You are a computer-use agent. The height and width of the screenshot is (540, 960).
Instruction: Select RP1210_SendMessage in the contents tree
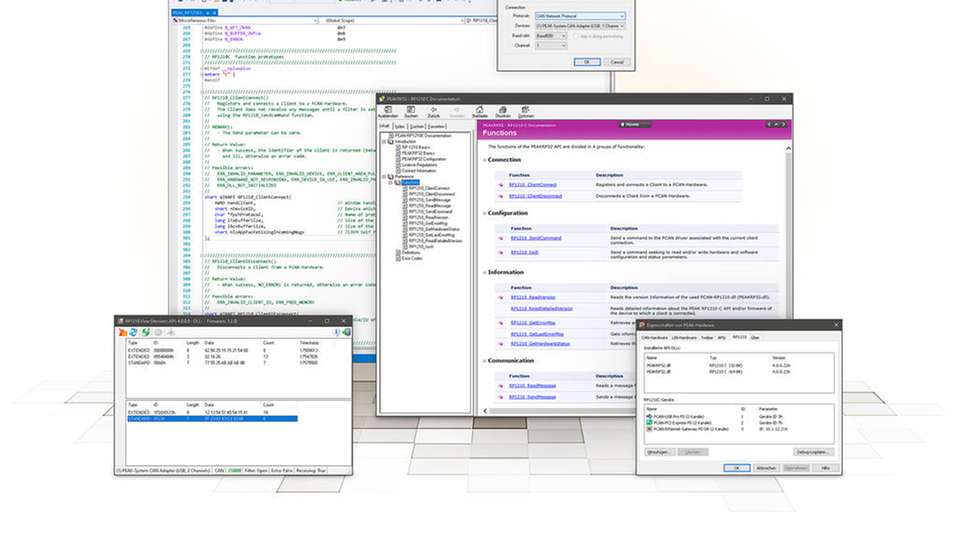pyautogui.click(x=429, y=200)
